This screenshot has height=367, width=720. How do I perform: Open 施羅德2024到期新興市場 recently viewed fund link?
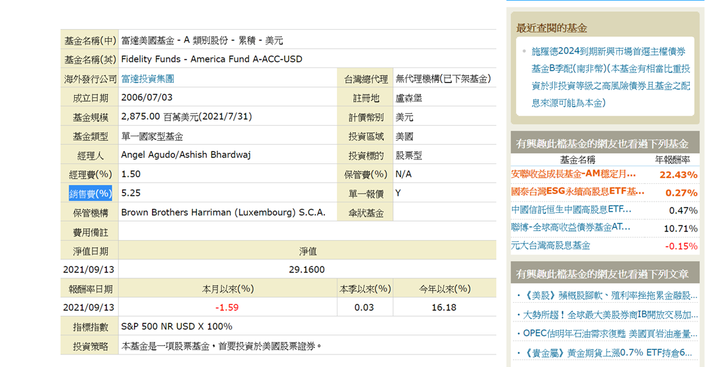coord(611,77)
